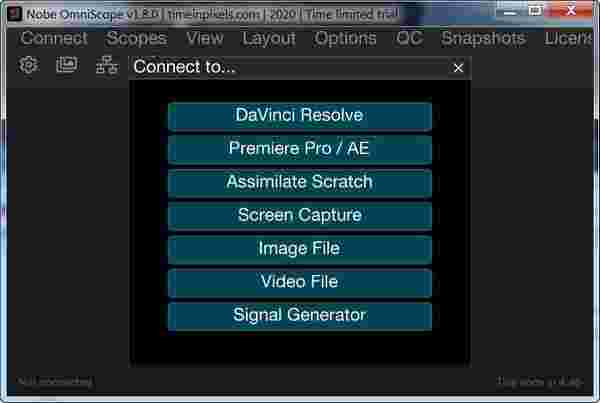Open the Options menu

345,38
